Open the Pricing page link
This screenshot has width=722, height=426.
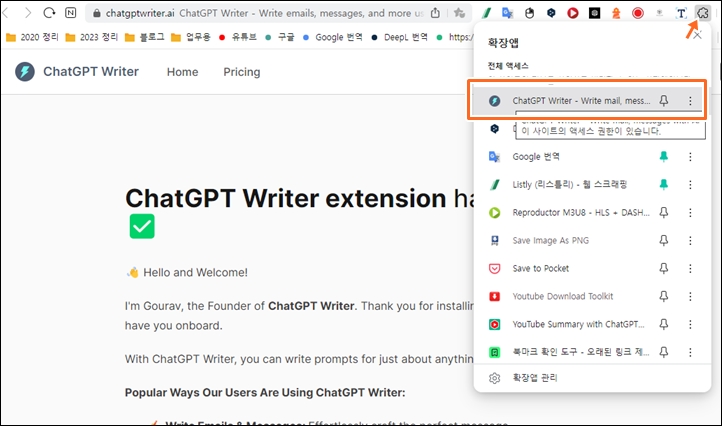click(242, 72)
